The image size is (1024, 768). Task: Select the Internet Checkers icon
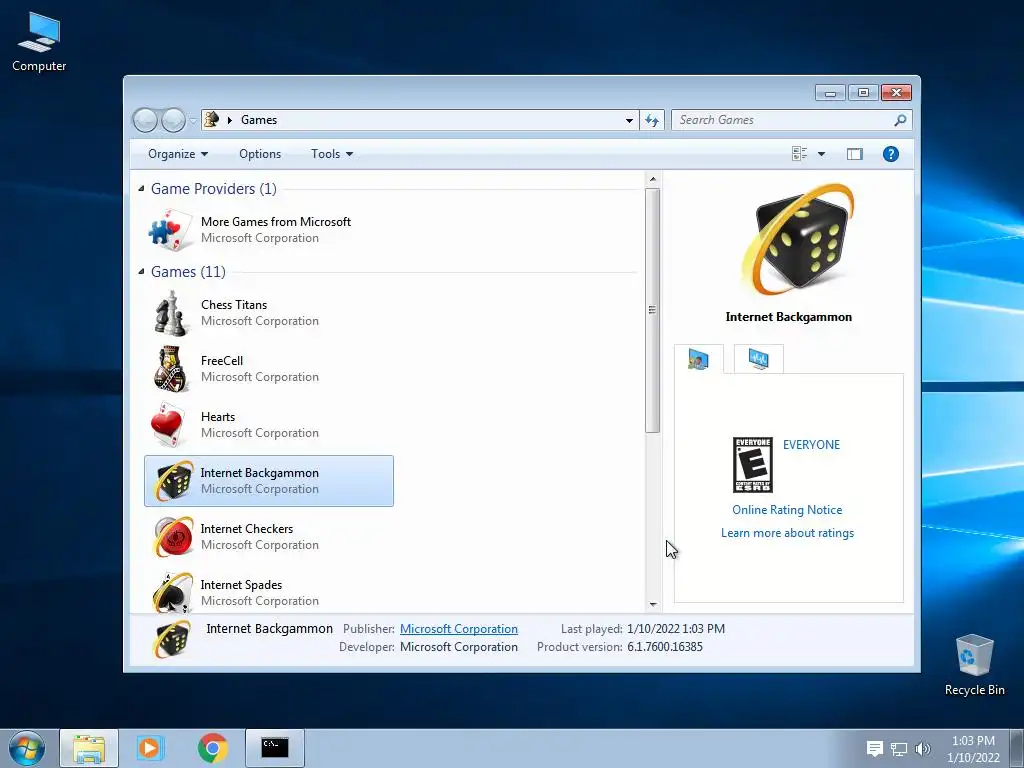tap(173, 537)
